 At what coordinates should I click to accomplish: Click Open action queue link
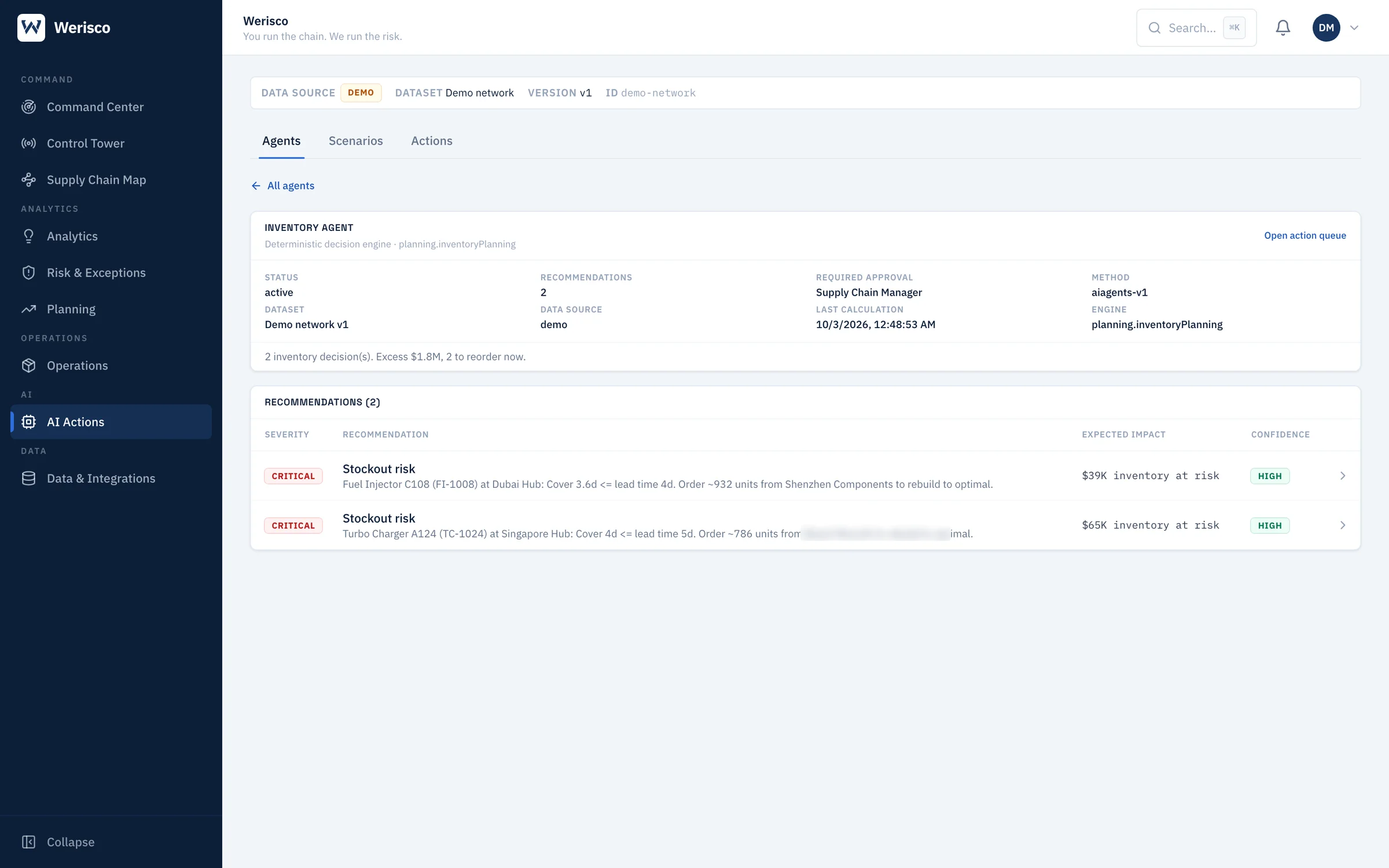pyautogui.click(x=1305, y=236)
